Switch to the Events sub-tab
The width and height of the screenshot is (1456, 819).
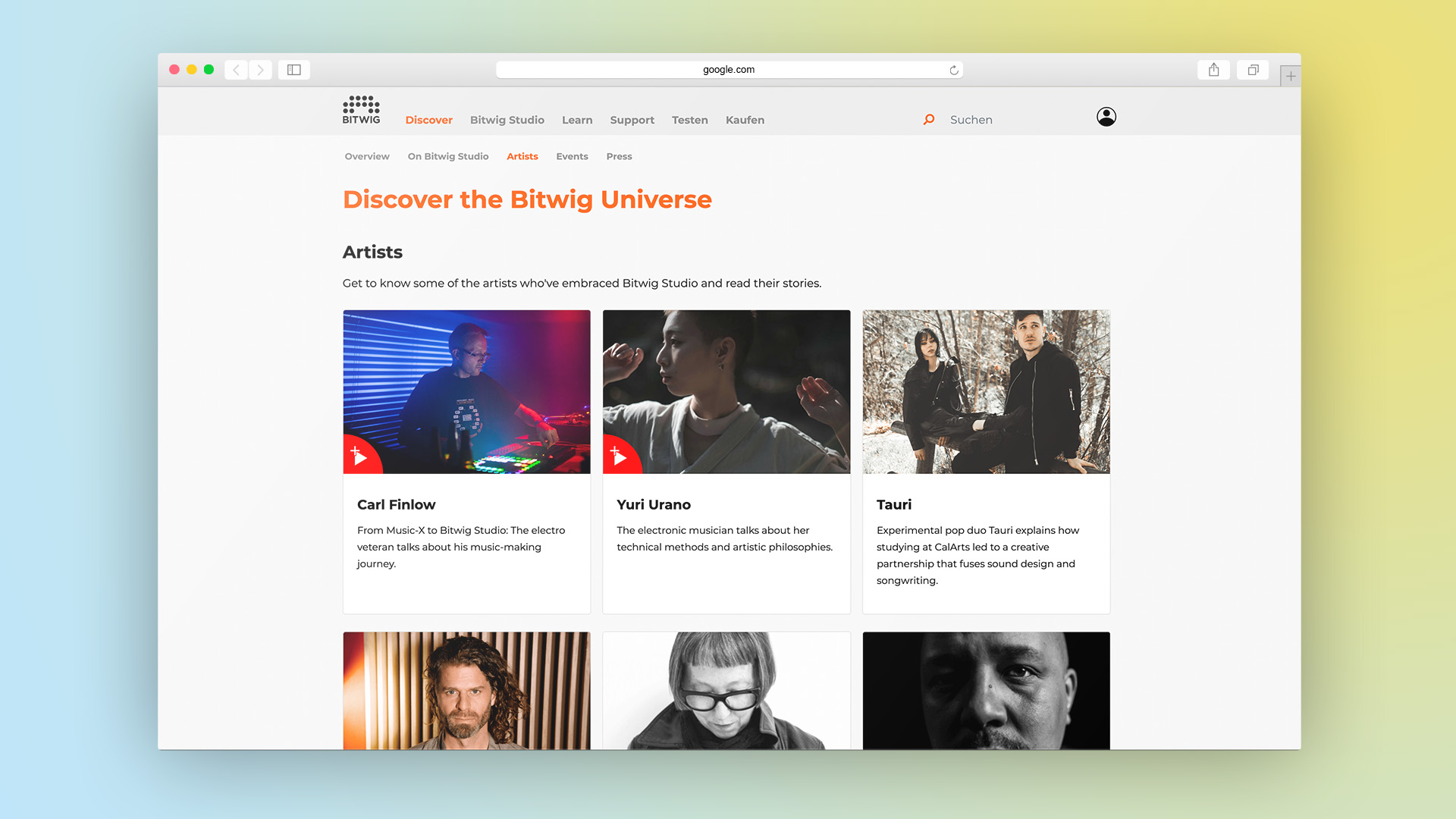pos(572,156)
